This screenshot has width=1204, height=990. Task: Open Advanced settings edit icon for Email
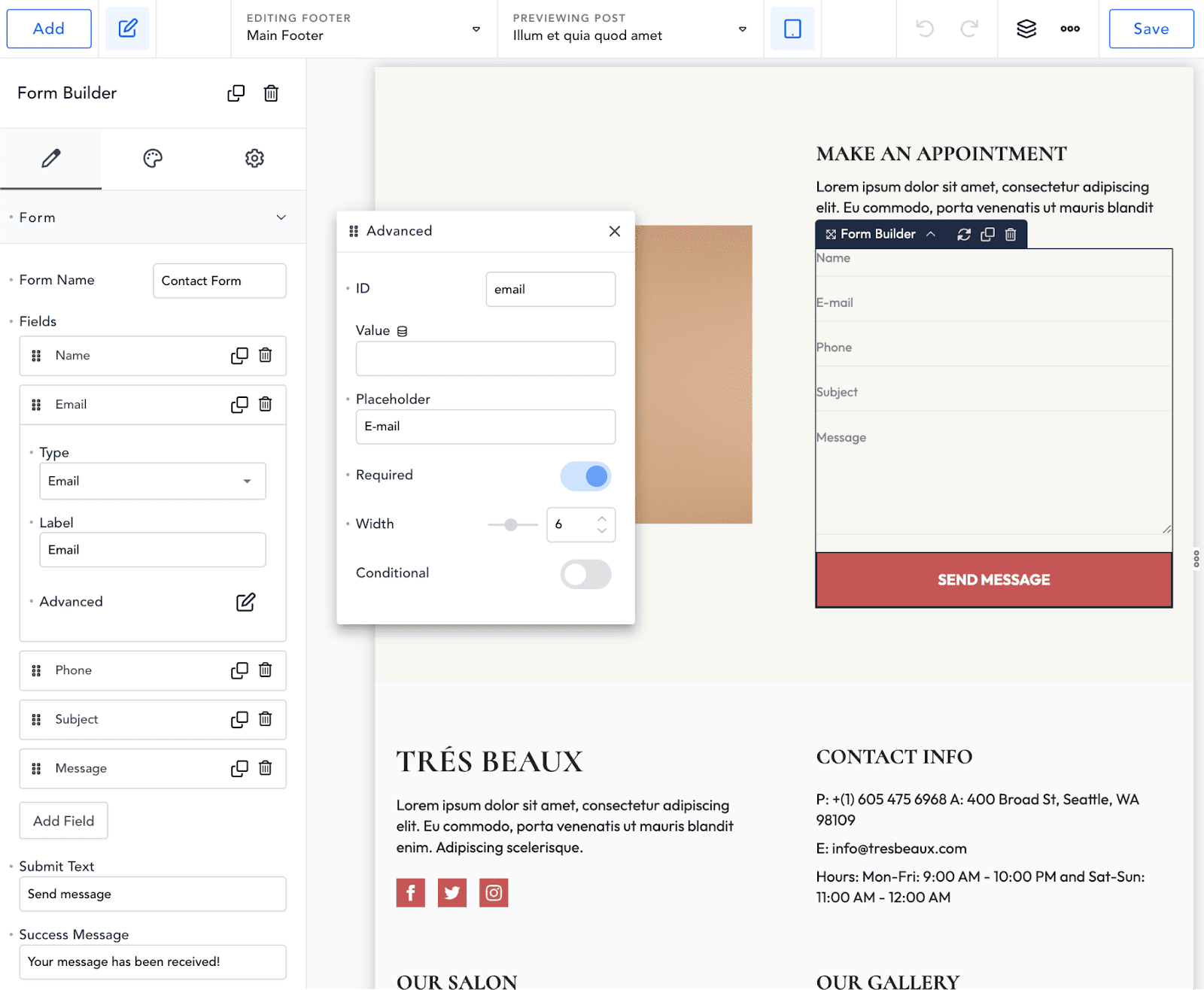pos(245,602)
